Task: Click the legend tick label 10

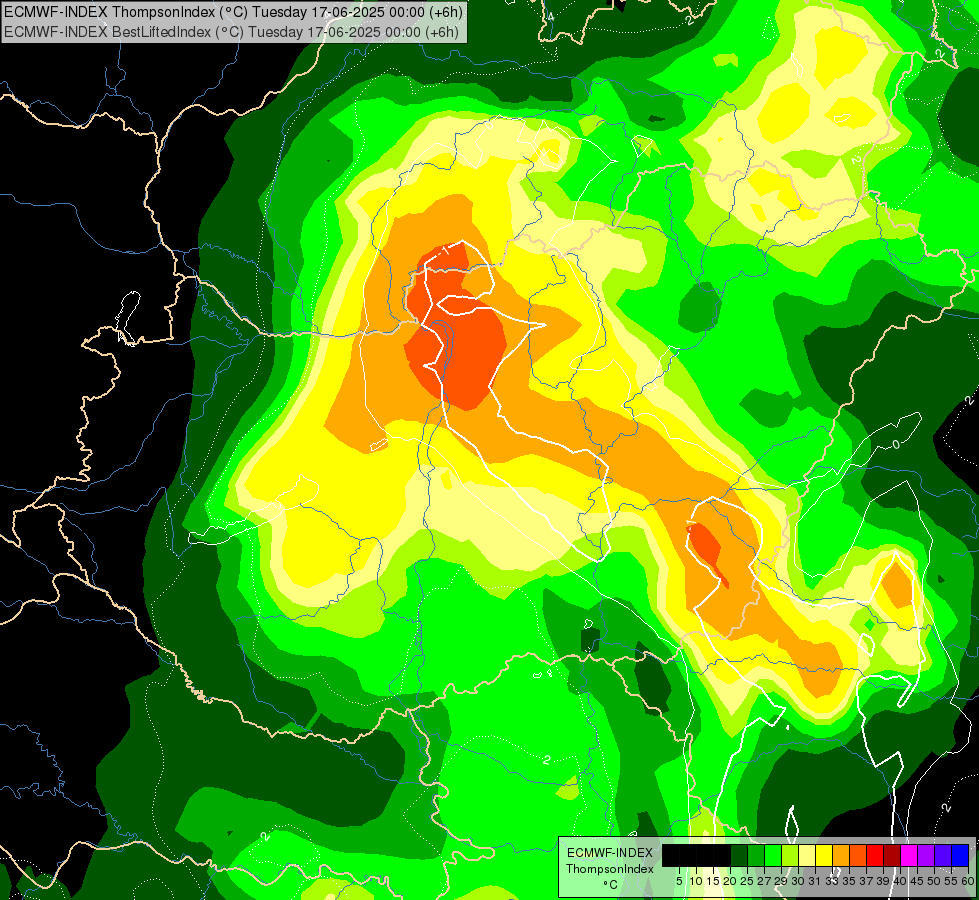Action: tap(696, 881)
